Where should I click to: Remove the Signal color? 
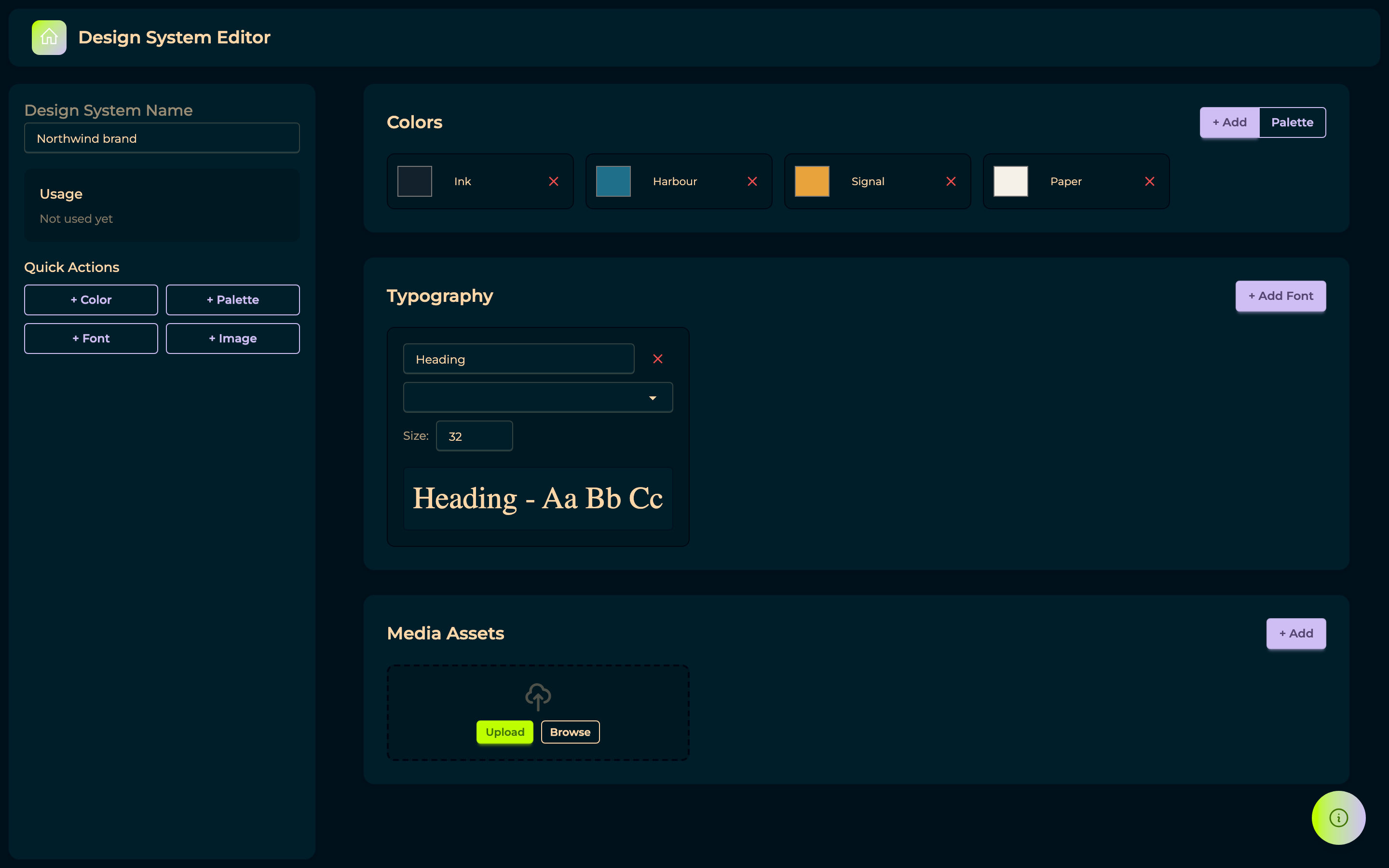point(951,181)
